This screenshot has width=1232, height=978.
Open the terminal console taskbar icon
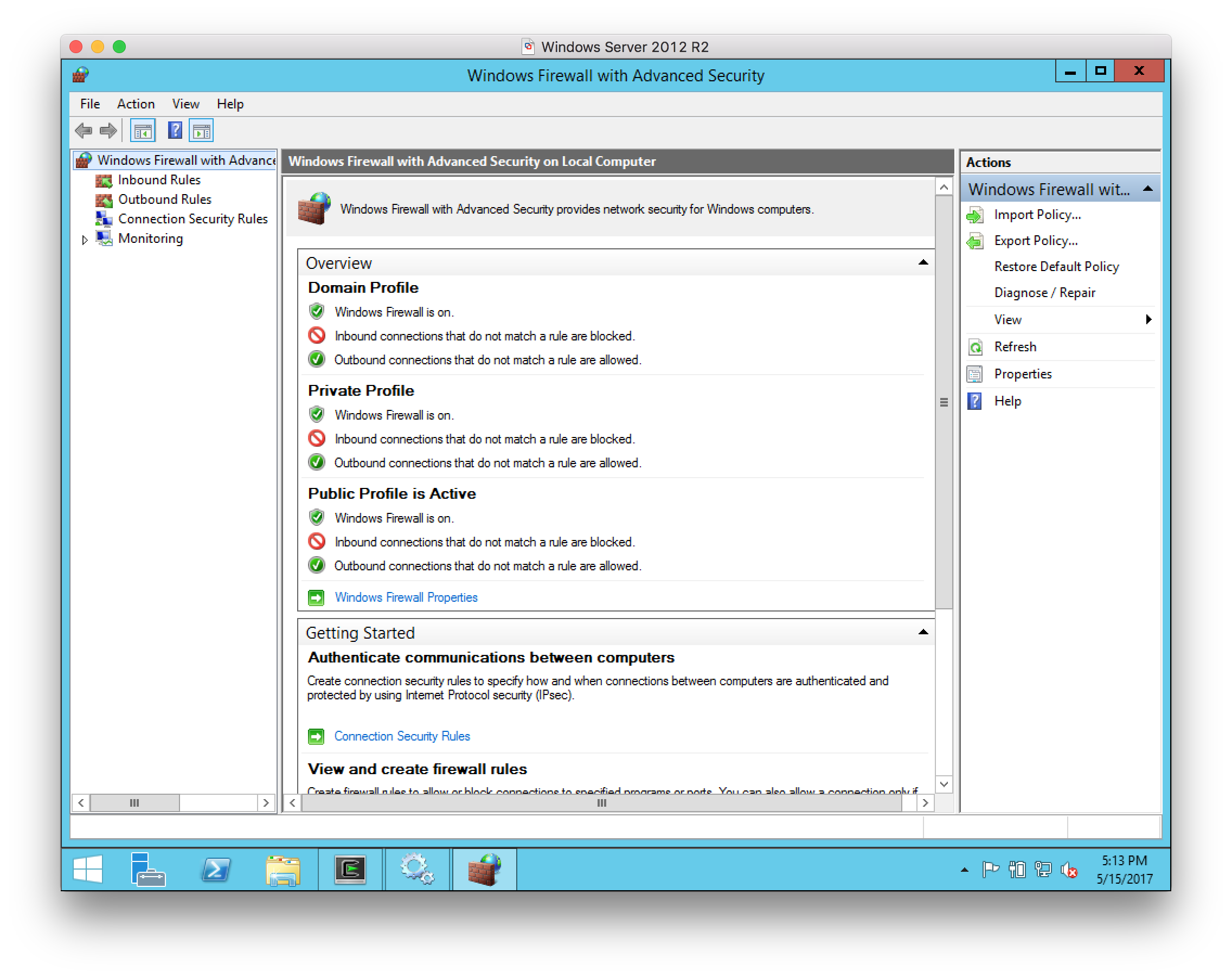point(350,869)
